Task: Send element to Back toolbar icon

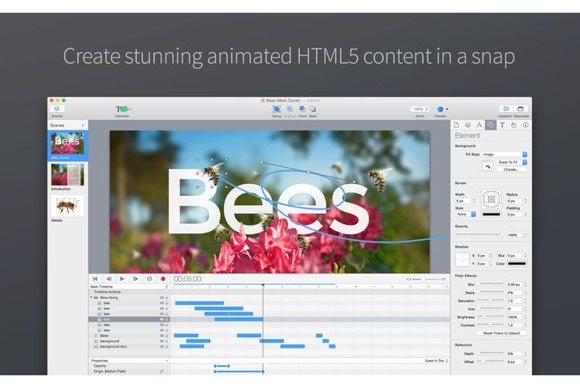Action: 313,109
